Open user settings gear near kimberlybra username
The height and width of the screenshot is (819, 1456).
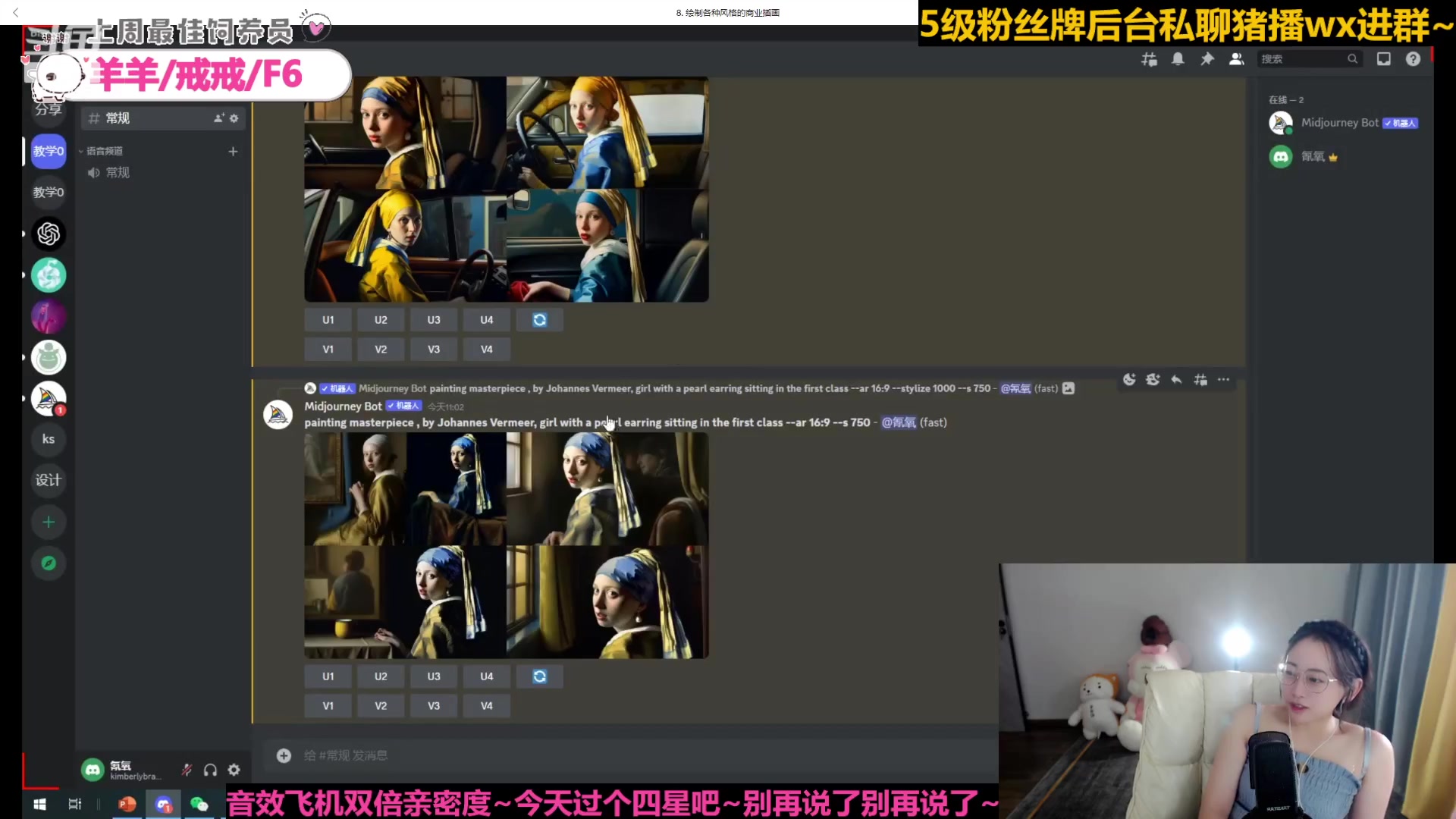234,769
